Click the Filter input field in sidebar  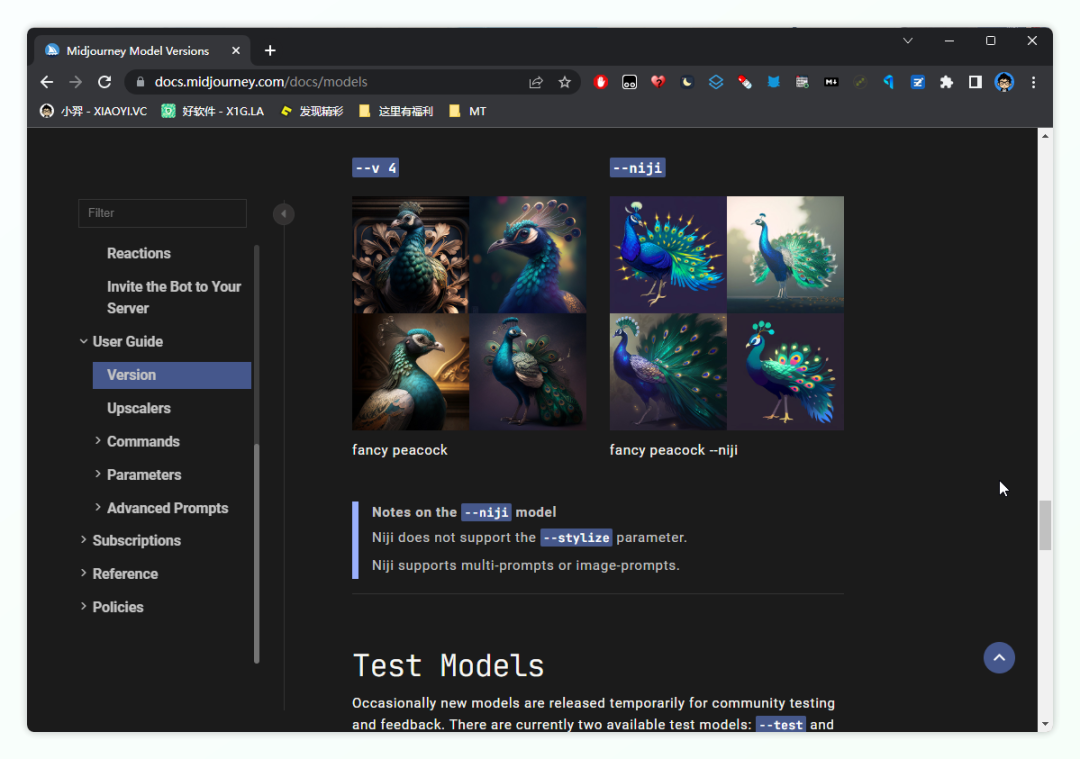[x=162, y=213]
